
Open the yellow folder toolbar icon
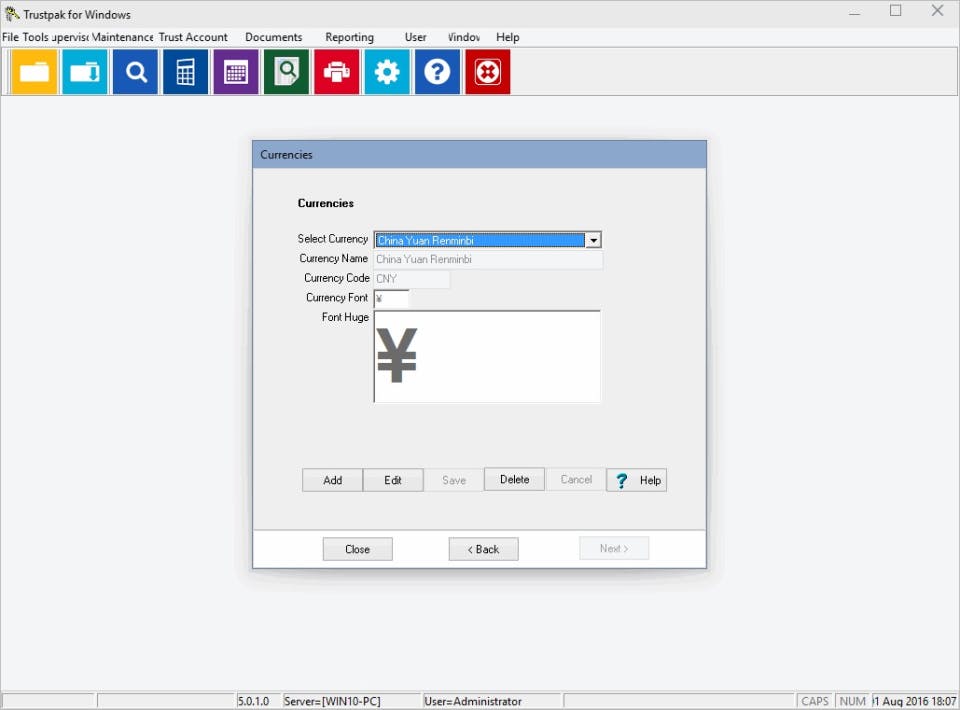34,72
